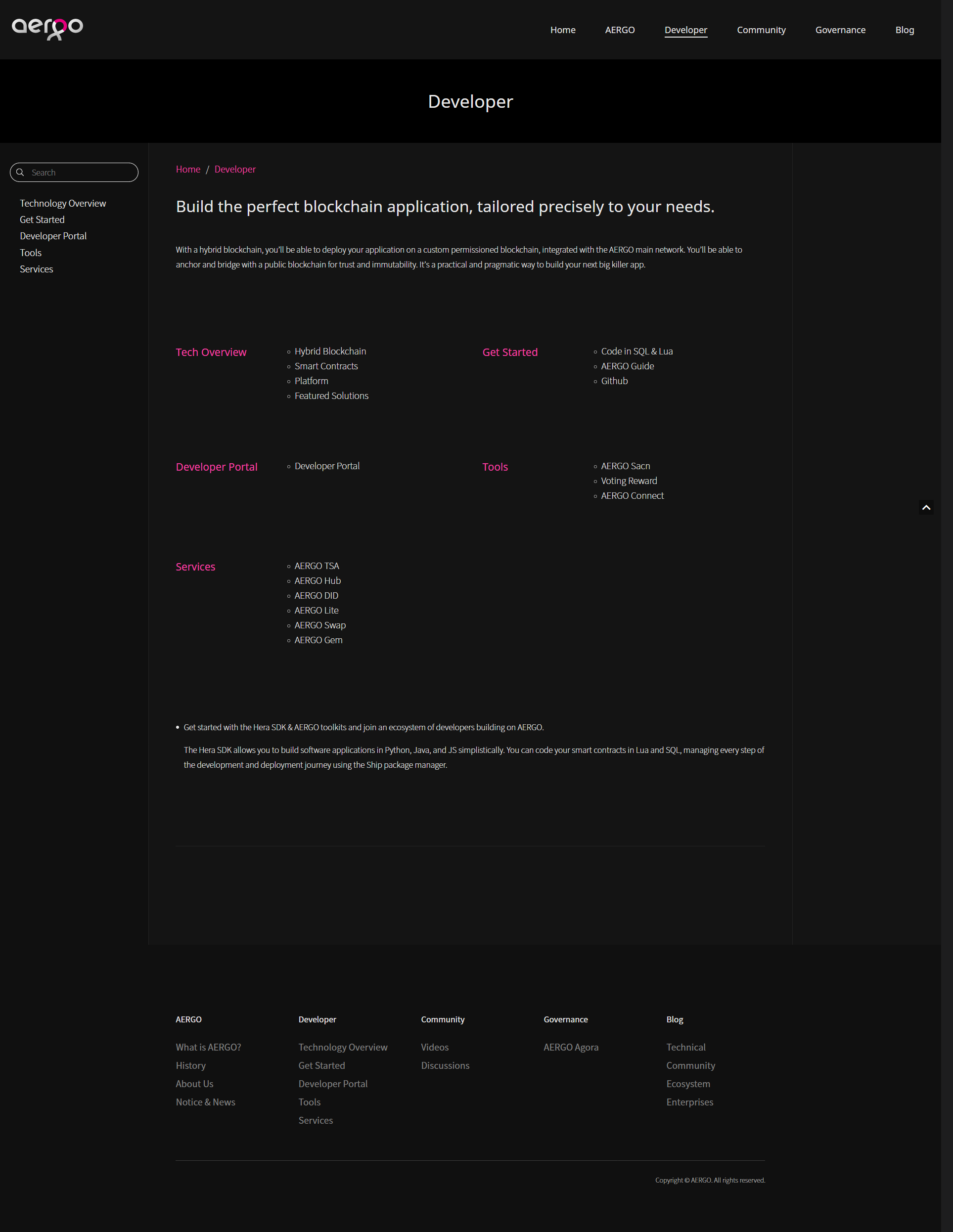This screenshot has width=953, height=1232.
Task: Open the Ecosystem blog footer link
Action: coord(688,1084)
